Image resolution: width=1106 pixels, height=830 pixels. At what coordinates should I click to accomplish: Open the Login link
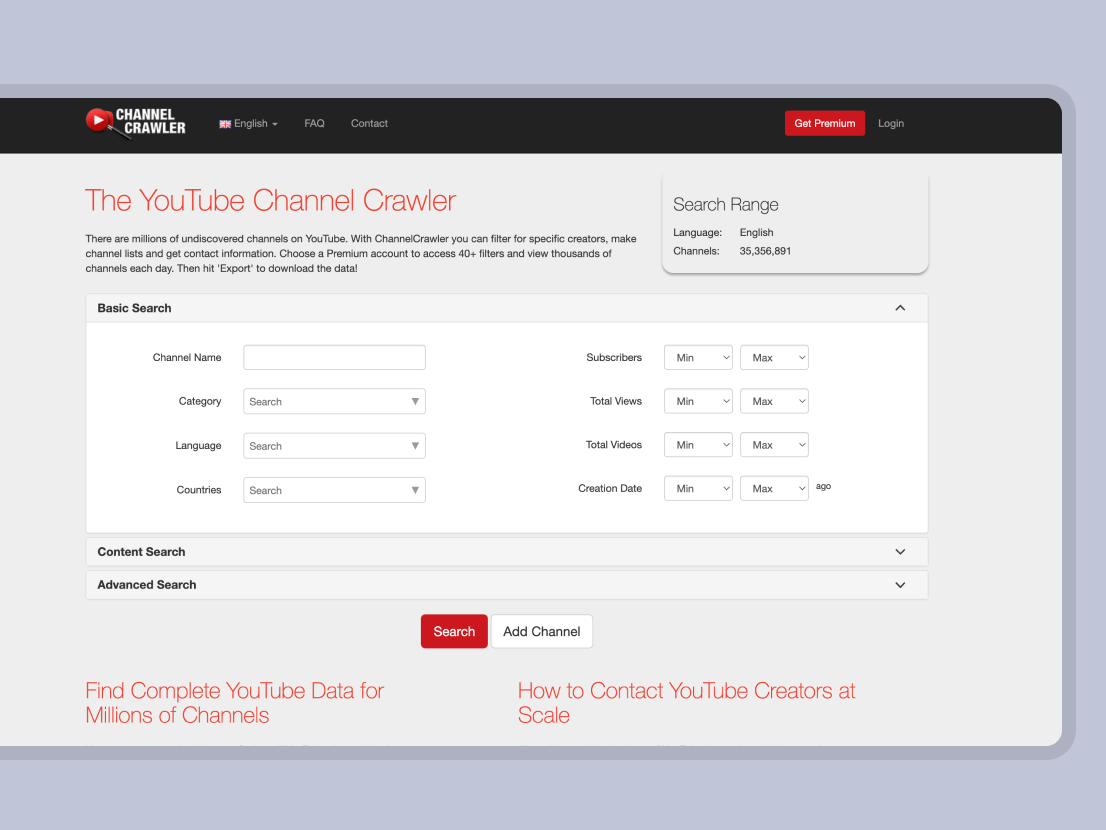coord(890,123)
